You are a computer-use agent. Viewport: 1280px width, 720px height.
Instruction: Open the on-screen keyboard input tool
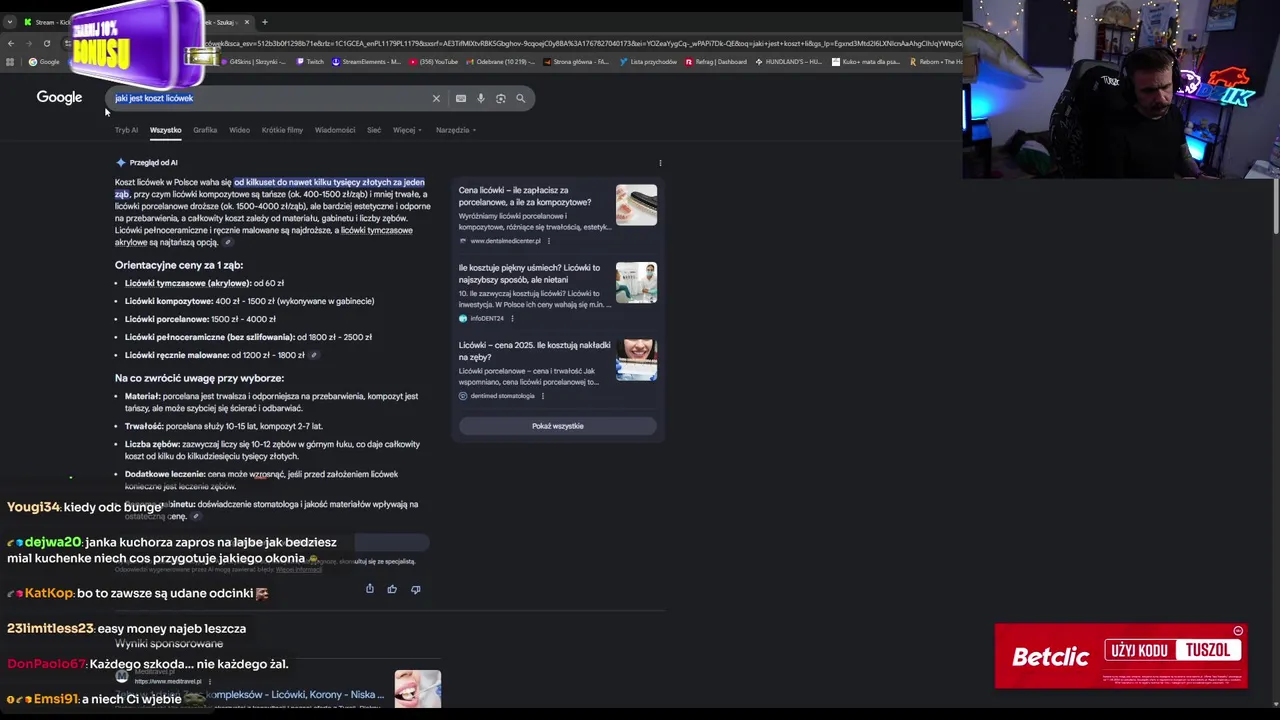(x=460, y=98)
